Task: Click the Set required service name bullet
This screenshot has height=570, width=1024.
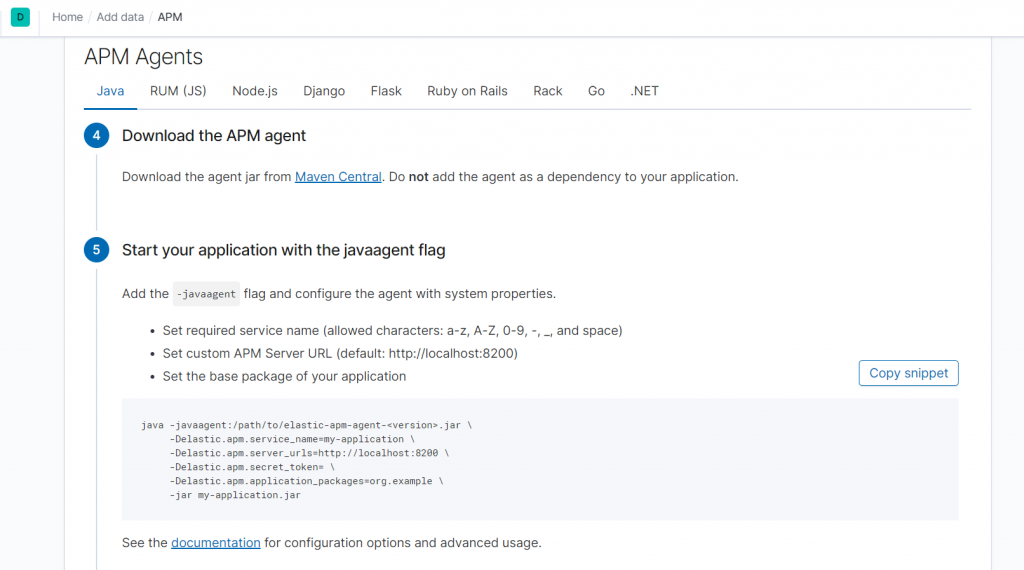Action: tap(392, 331)
